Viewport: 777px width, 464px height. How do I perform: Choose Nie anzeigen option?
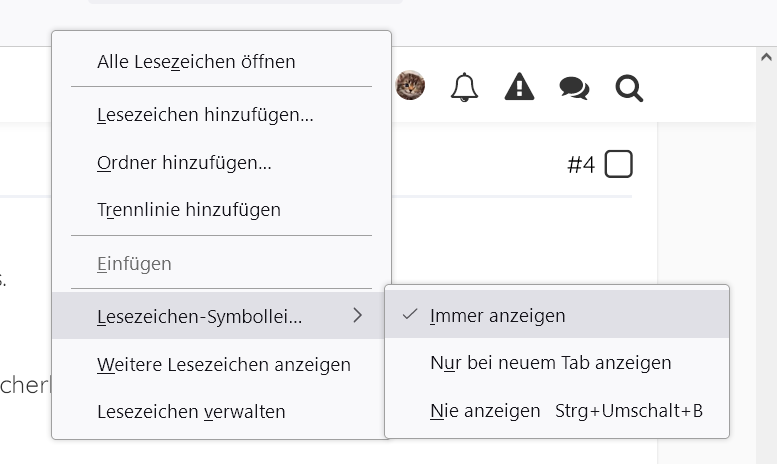pyautogui.click(x=484, y=410)
